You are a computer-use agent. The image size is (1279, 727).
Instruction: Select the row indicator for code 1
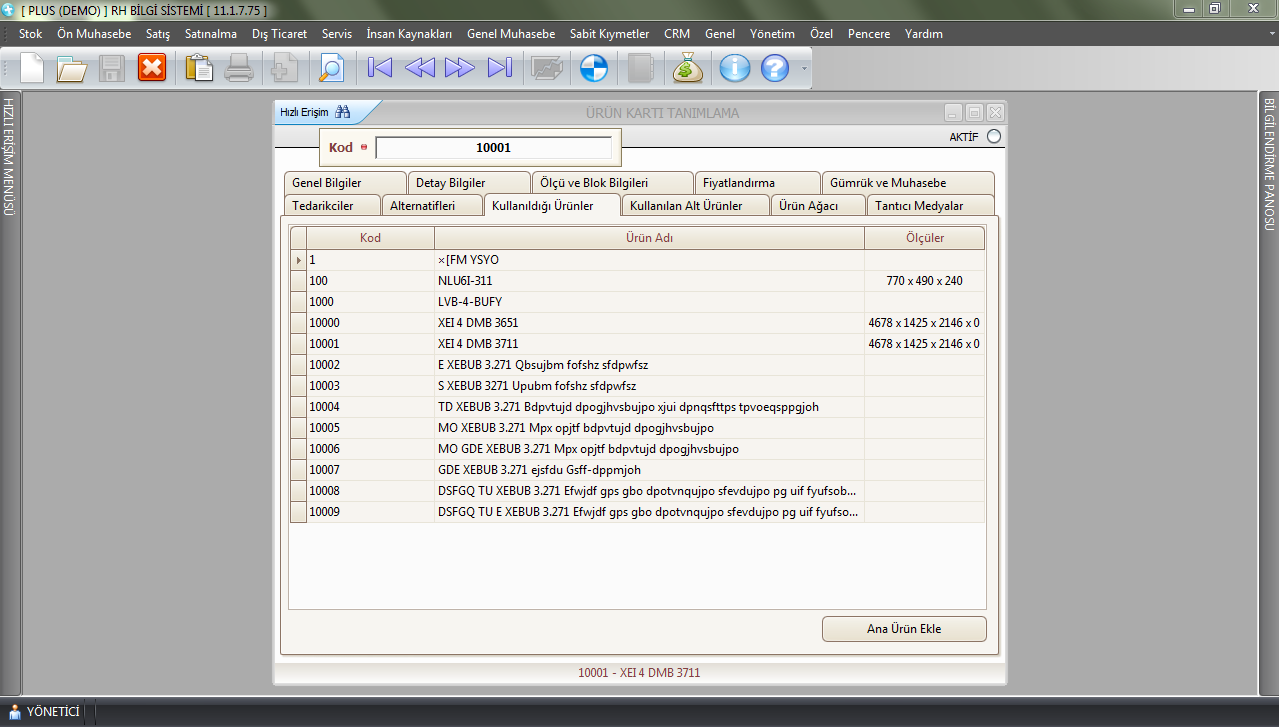coord(298,260)
